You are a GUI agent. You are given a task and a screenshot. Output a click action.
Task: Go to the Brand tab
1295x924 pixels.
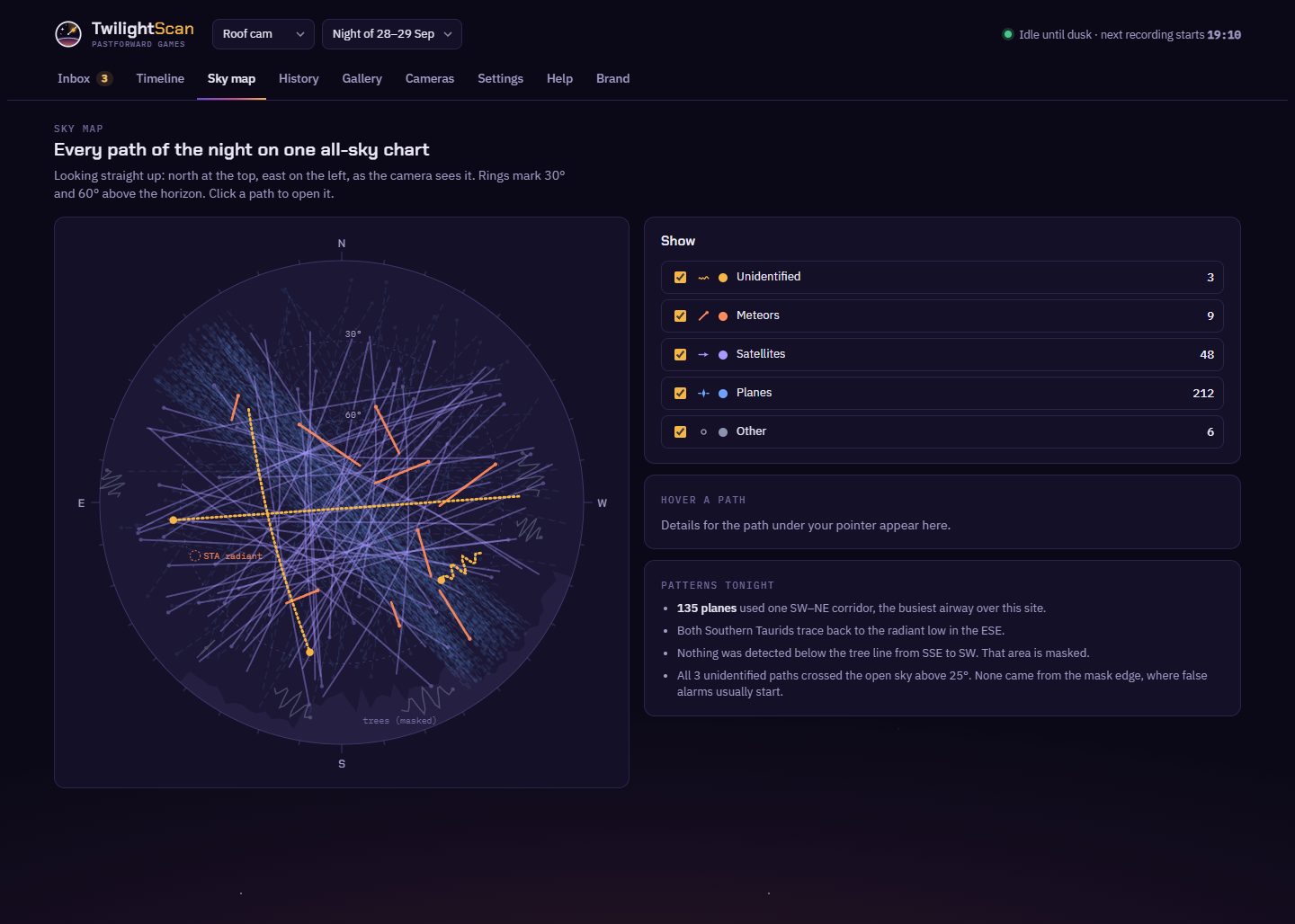tap(612, 78)
